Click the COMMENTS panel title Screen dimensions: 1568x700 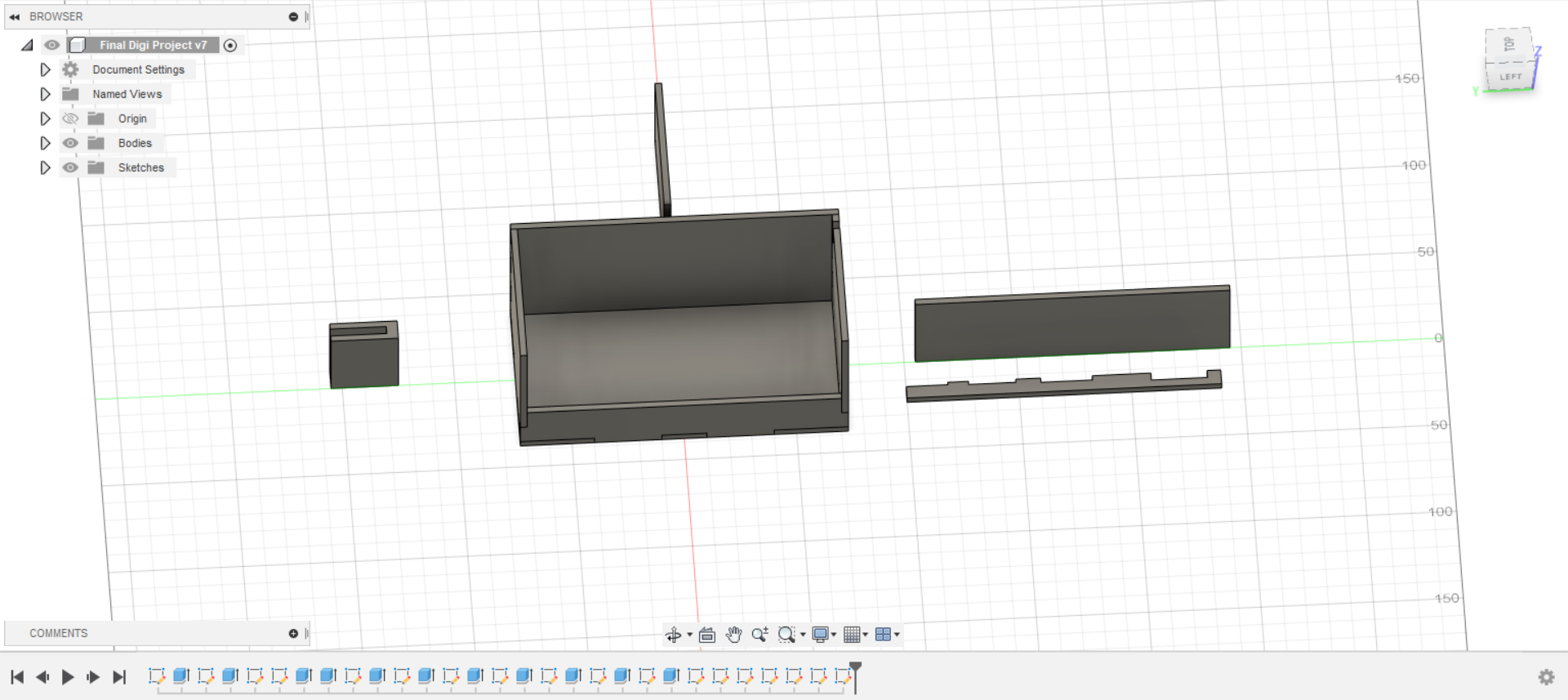click(x=58, y=633)
